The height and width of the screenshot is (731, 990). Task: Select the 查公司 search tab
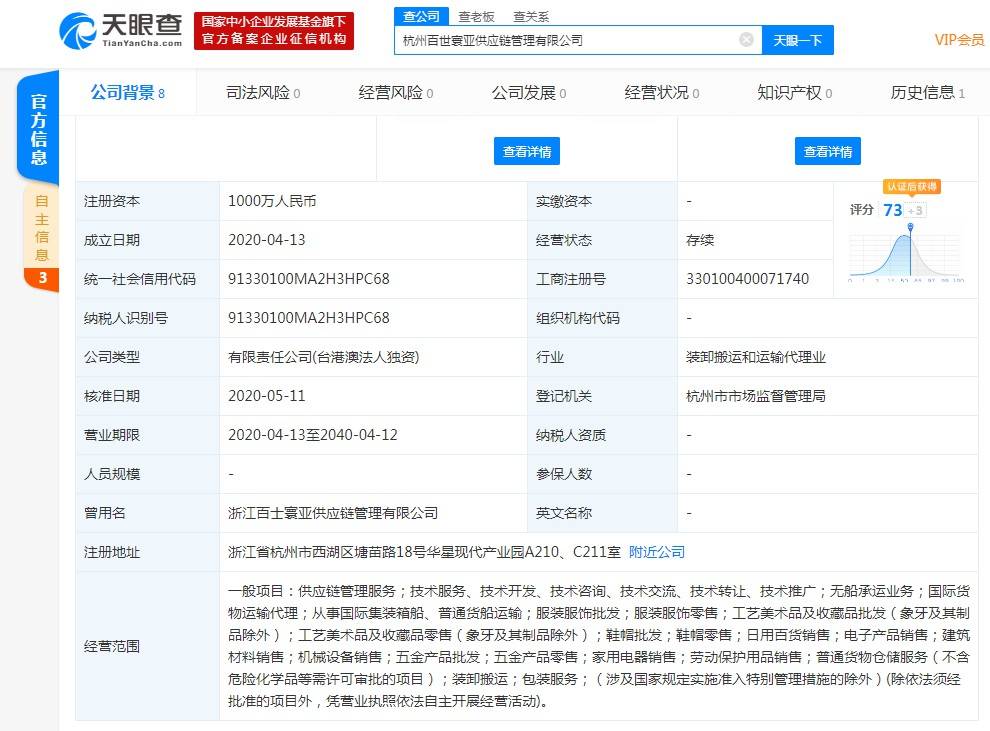(x=421, y=16)
